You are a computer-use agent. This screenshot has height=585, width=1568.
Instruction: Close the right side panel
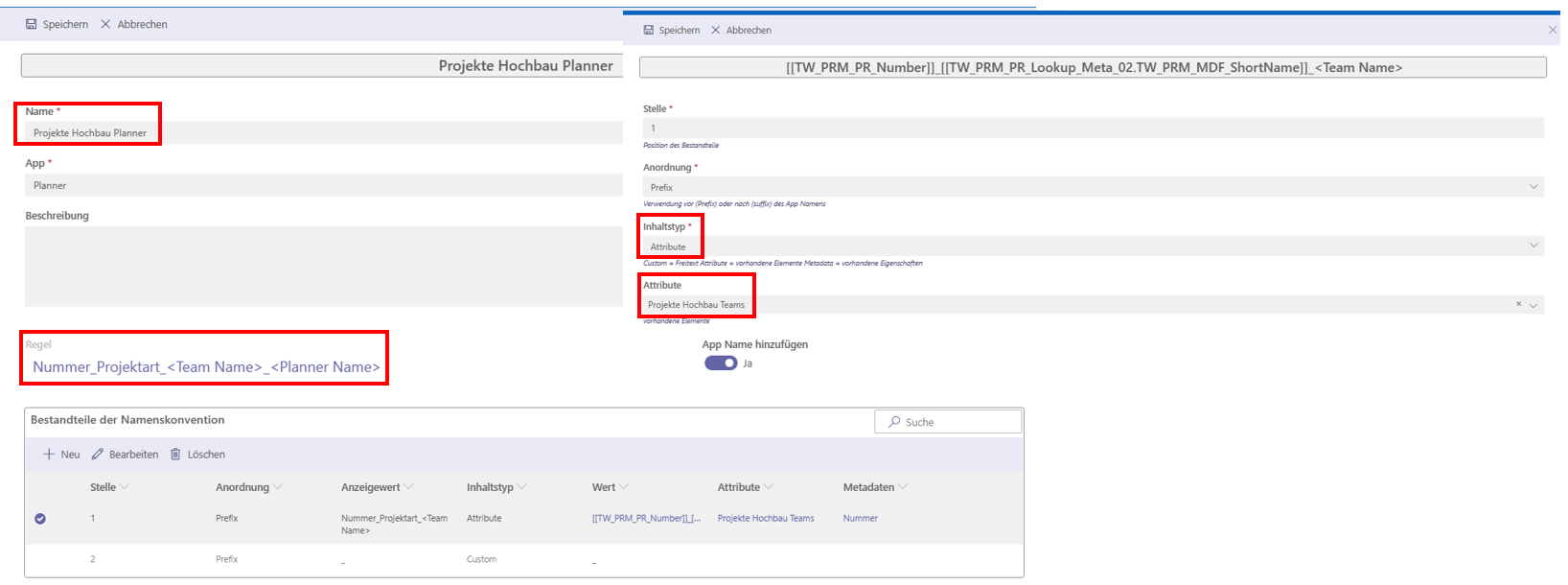point(1553,30)
